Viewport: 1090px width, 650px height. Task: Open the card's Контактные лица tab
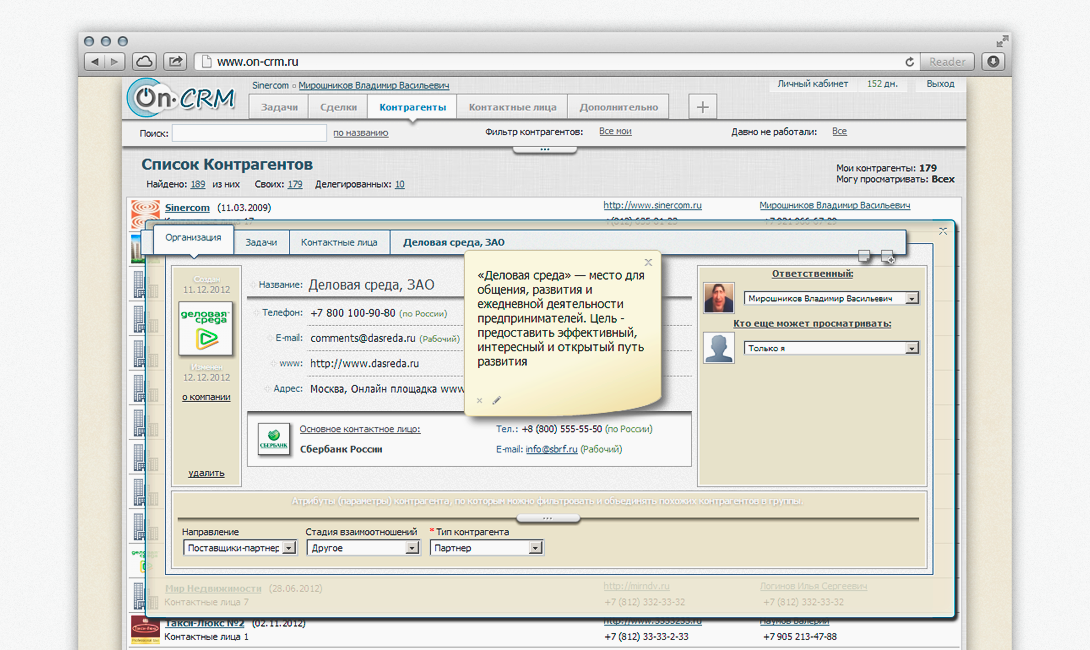[339, 243]
